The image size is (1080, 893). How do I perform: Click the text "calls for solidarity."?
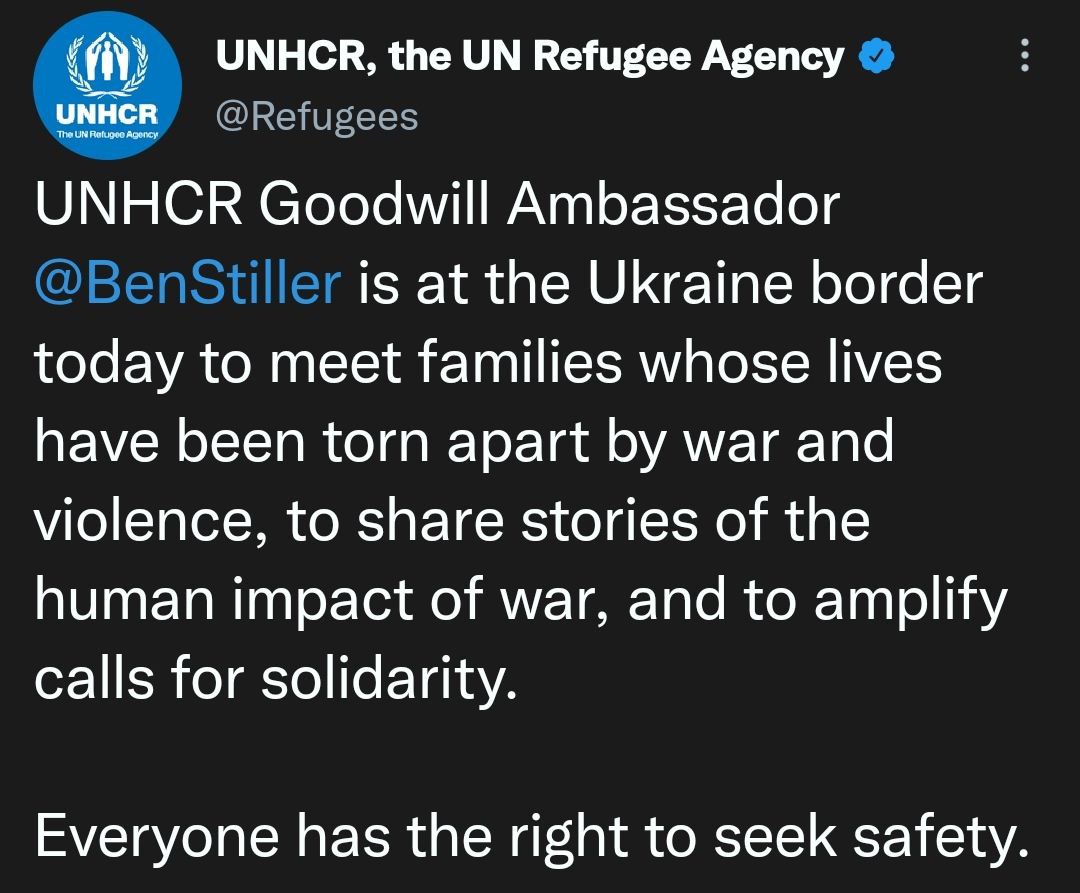pos(277,678)
